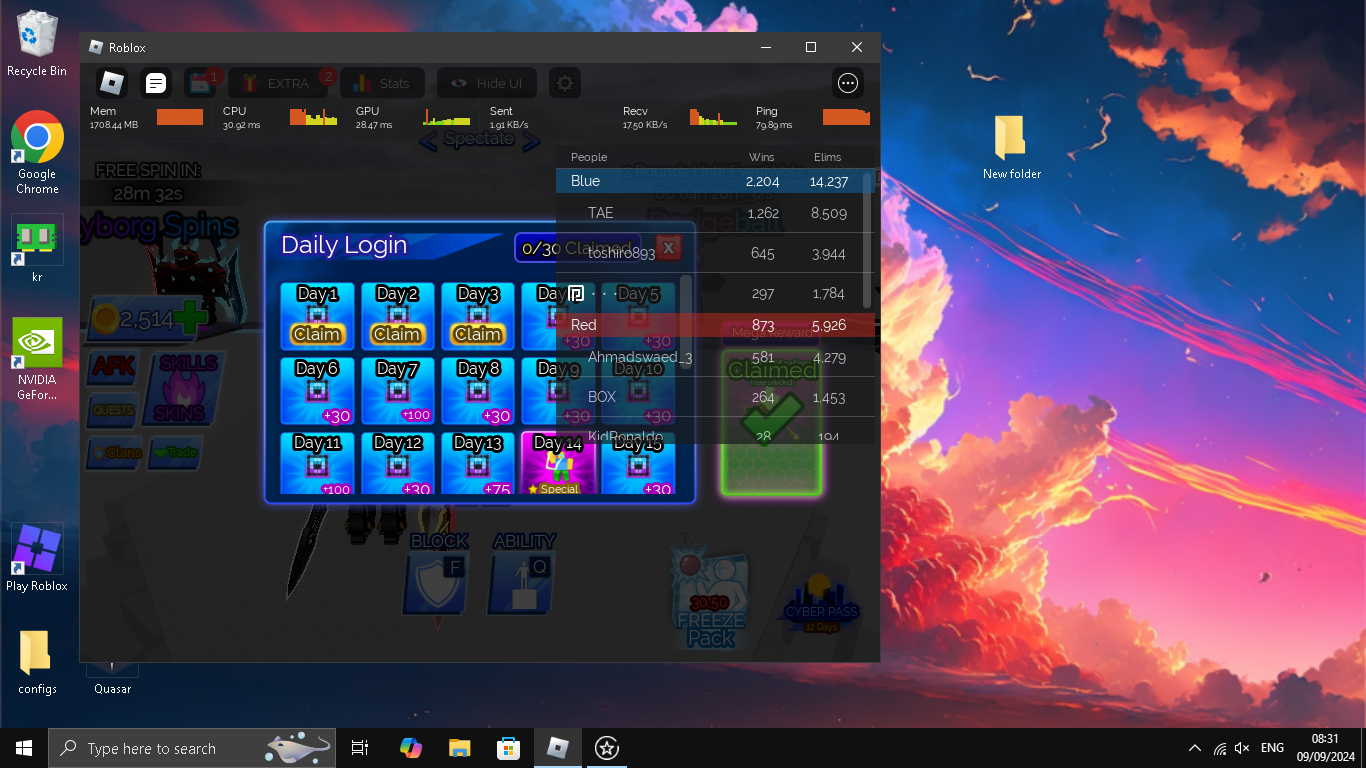The width and height of the screenshot is (1366, 768).
Task: Activate the BLOCK shield ability
Action: pos(438,582)
